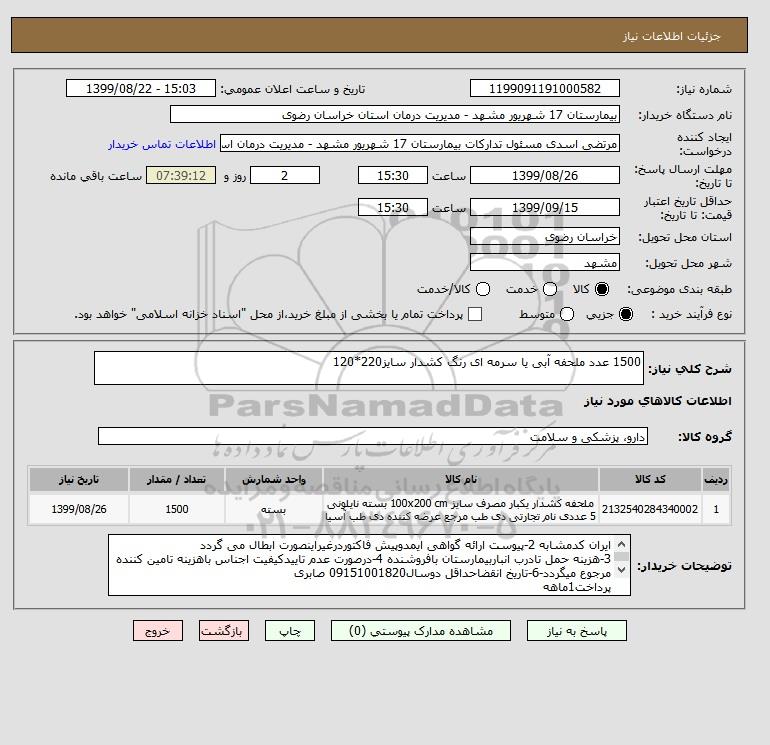Click the کد کالا column header
770x745 pixels.
tap(650, 479)
